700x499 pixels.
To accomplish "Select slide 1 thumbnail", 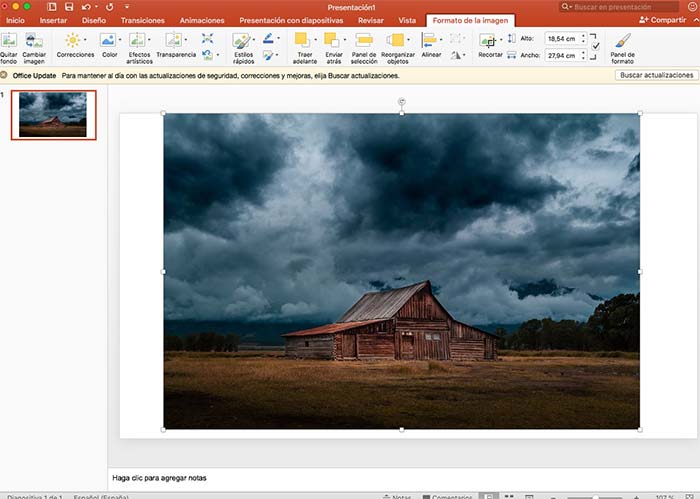I will coord(53,115).
